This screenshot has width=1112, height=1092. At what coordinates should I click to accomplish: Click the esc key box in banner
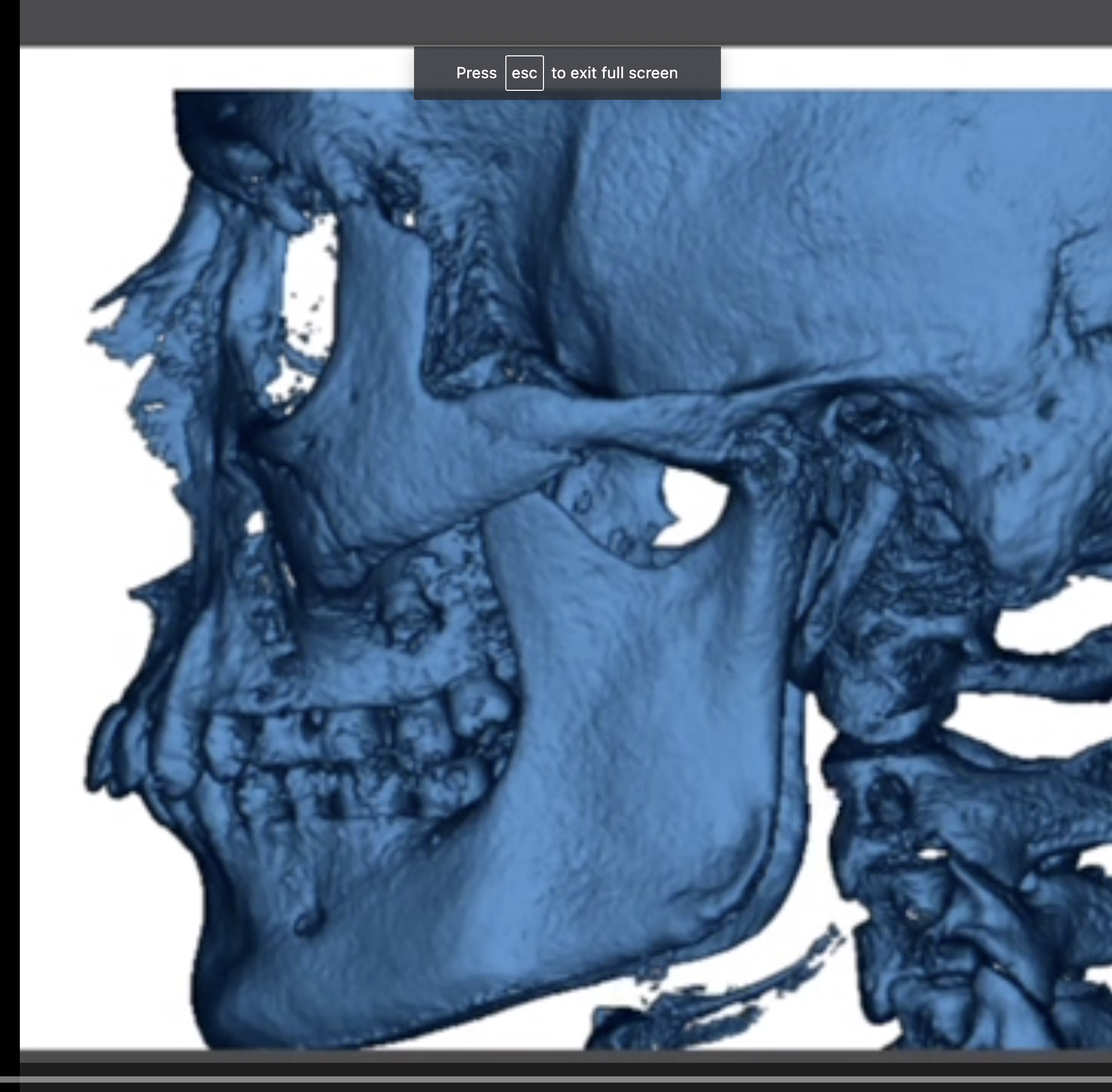click(524, 73)
